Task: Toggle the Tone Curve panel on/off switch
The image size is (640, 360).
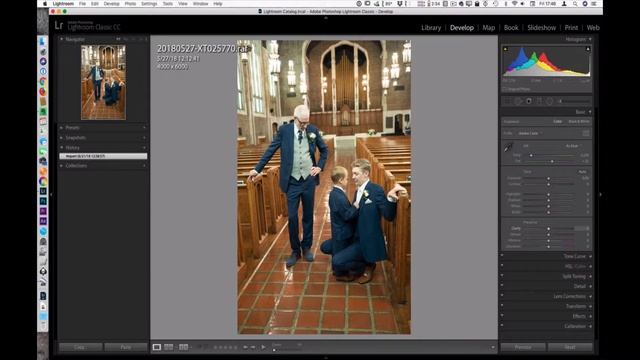Action: [x=502, y=256]
